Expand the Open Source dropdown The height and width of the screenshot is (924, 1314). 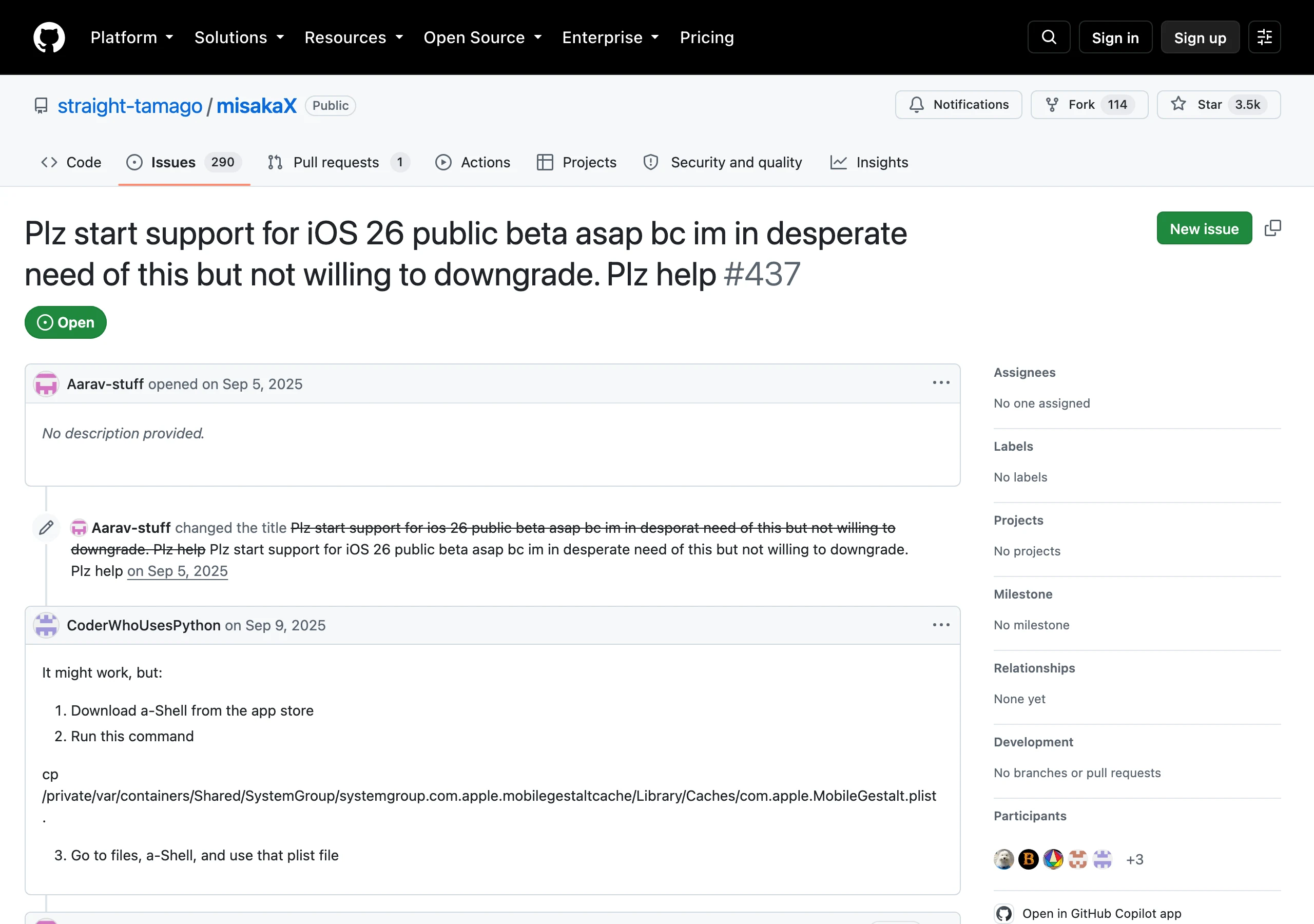click(x=482, y=38)
